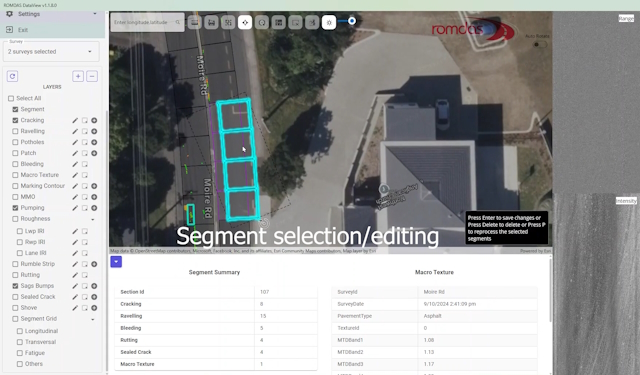
Task: Expand the Settings menu arrow
Action: pyautogui.click(x=95, y=14)
